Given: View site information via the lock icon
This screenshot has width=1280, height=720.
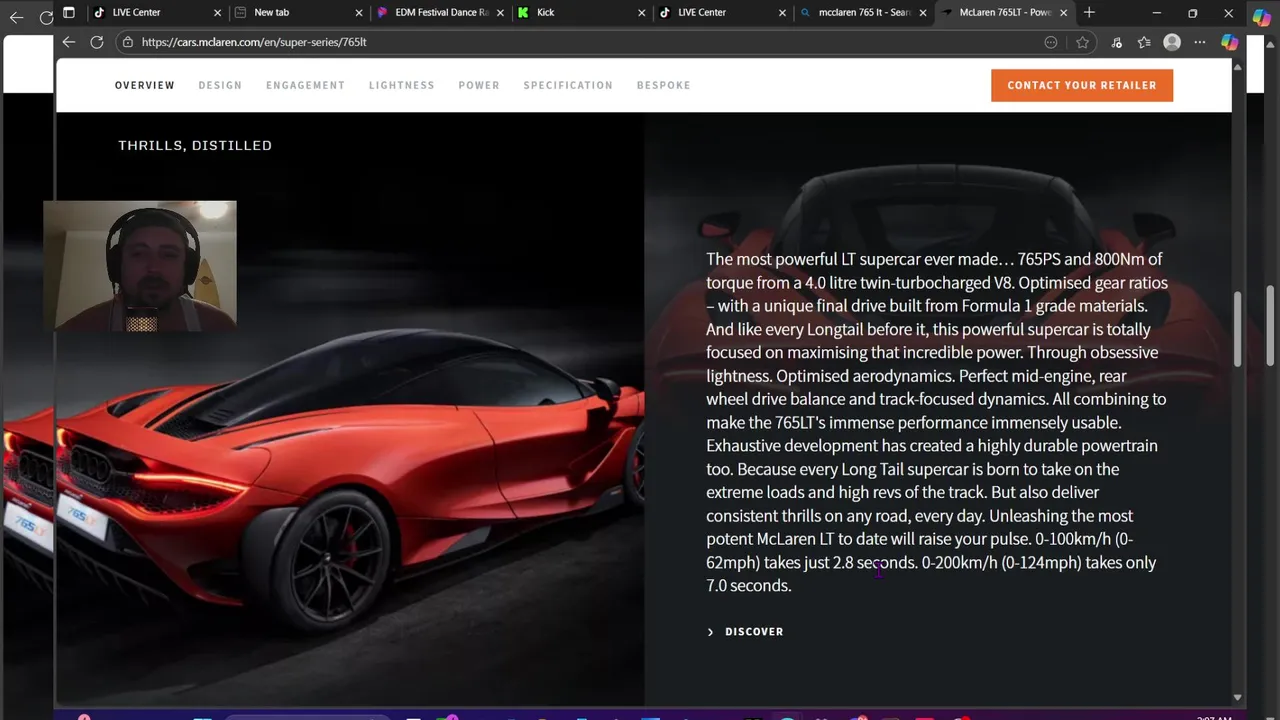Looking at the screenshot, I should click(x=127, y=42).
